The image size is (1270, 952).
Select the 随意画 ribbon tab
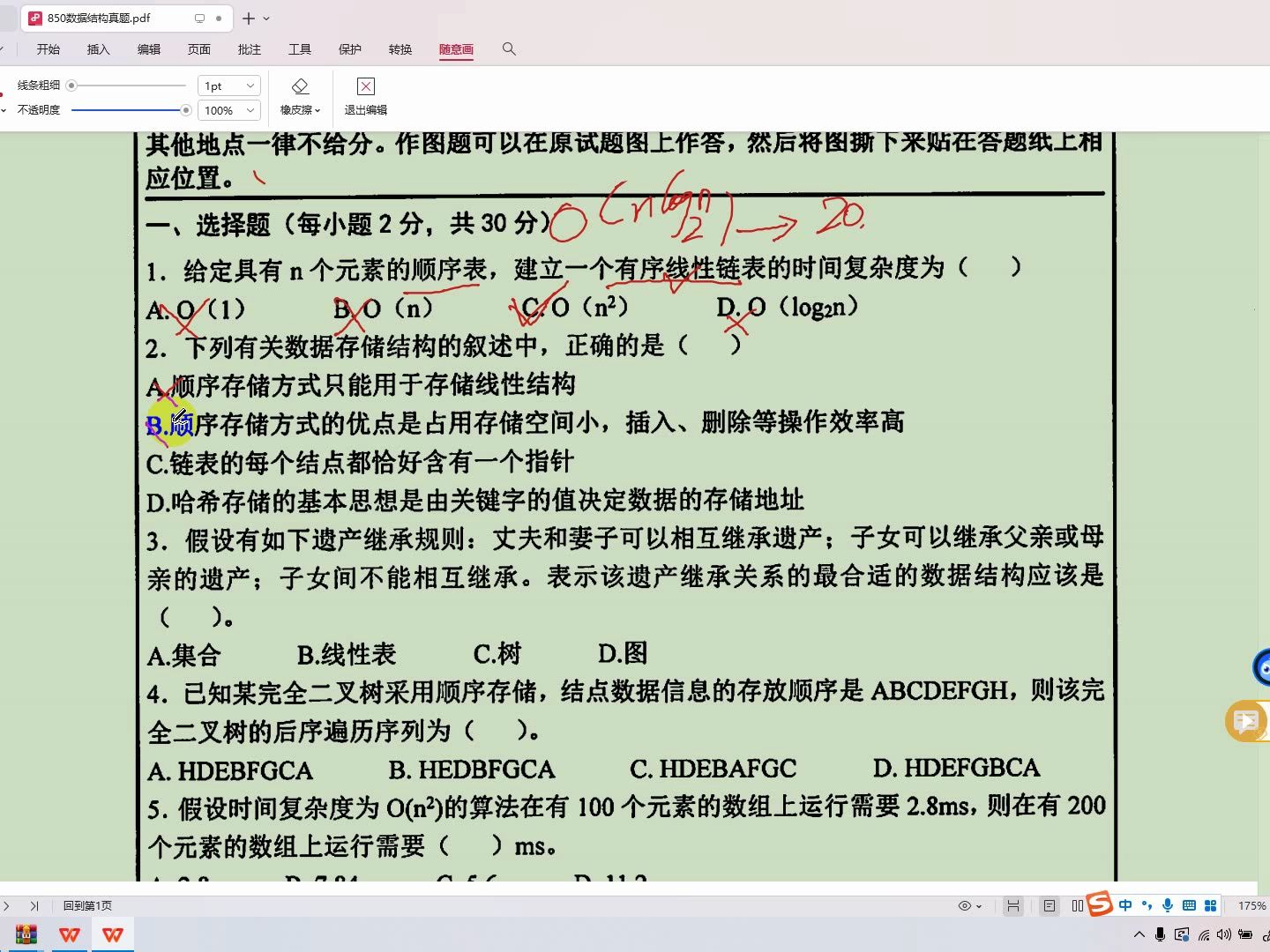(x=456, y=49)
